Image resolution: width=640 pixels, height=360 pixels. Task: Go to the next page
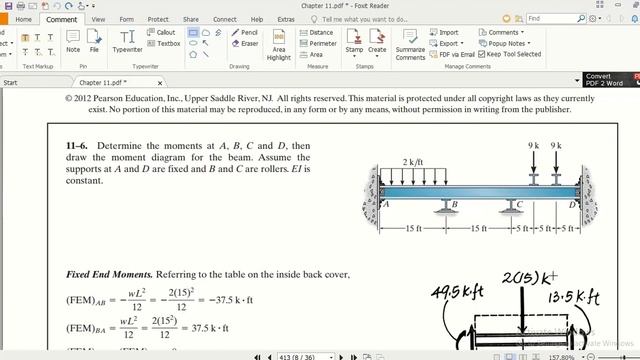point(341,357)
